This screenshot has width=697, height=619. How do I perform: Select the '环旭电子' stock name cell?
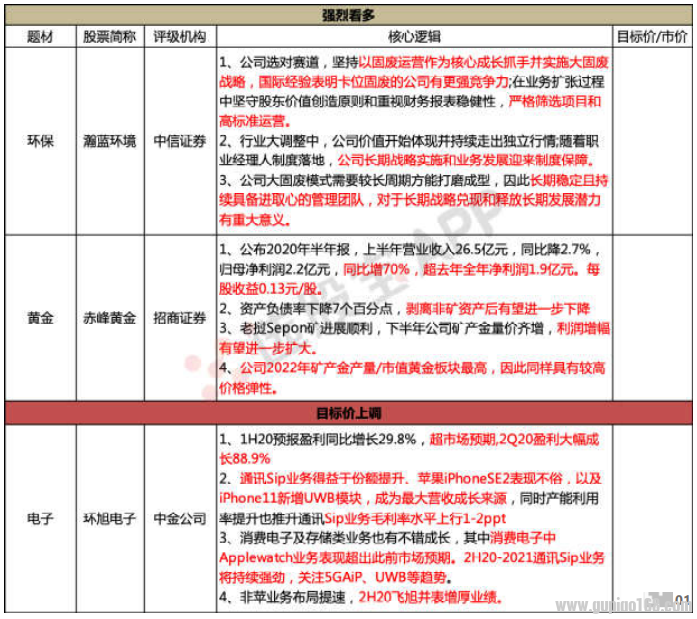coord(110,519)
